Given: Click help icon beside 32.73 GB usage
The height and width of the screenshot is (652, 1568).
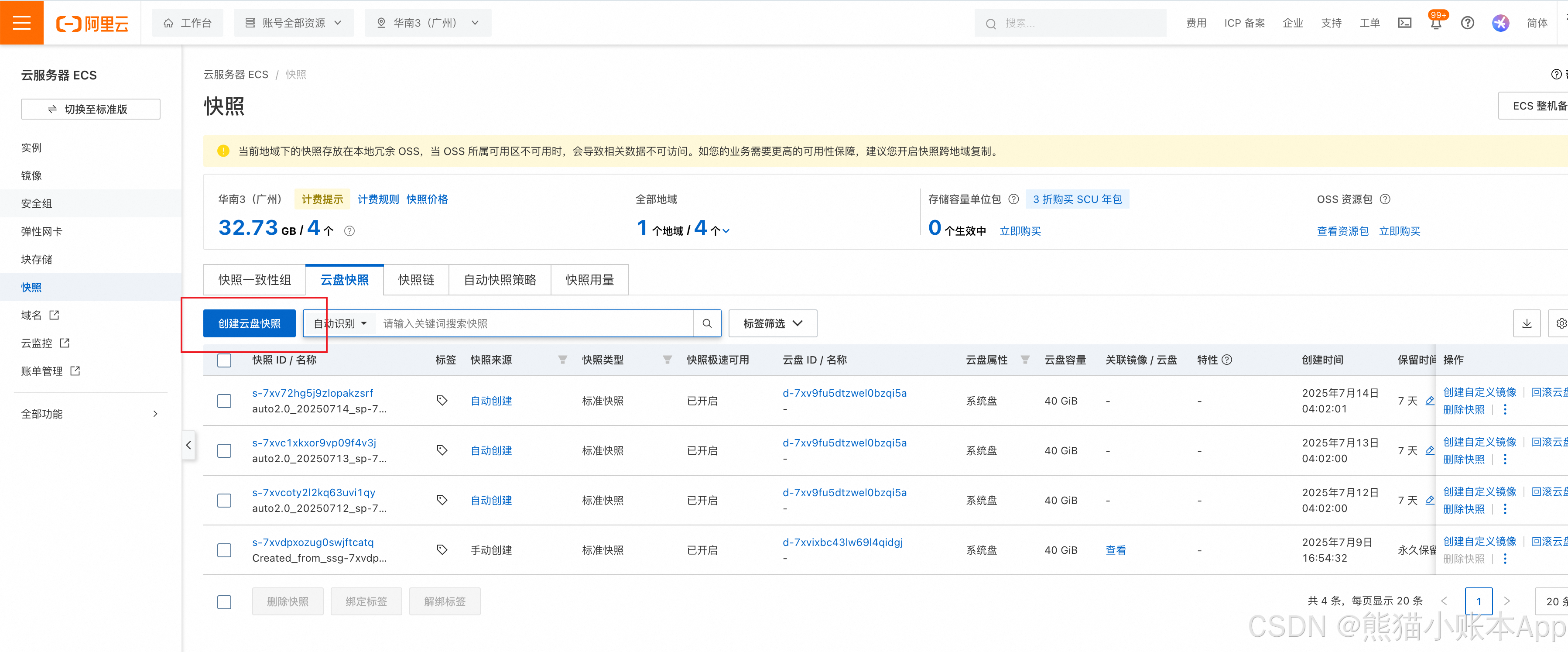Looking at the screenshot, I should (x=349, y=231).
